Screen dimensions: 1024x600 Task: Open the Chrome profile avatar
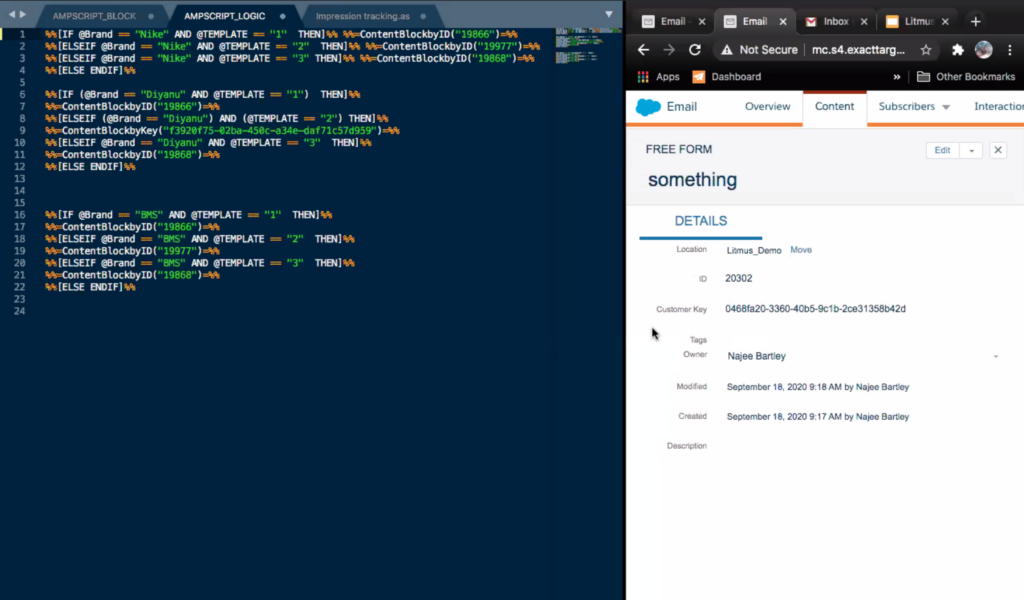983,49
